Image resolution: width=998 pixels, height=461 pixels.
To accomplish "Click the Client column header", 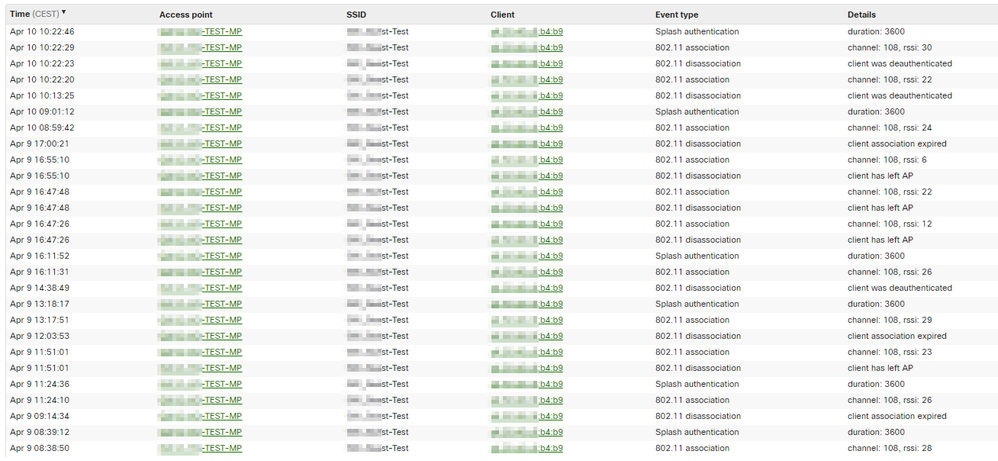I will (503, 15).
